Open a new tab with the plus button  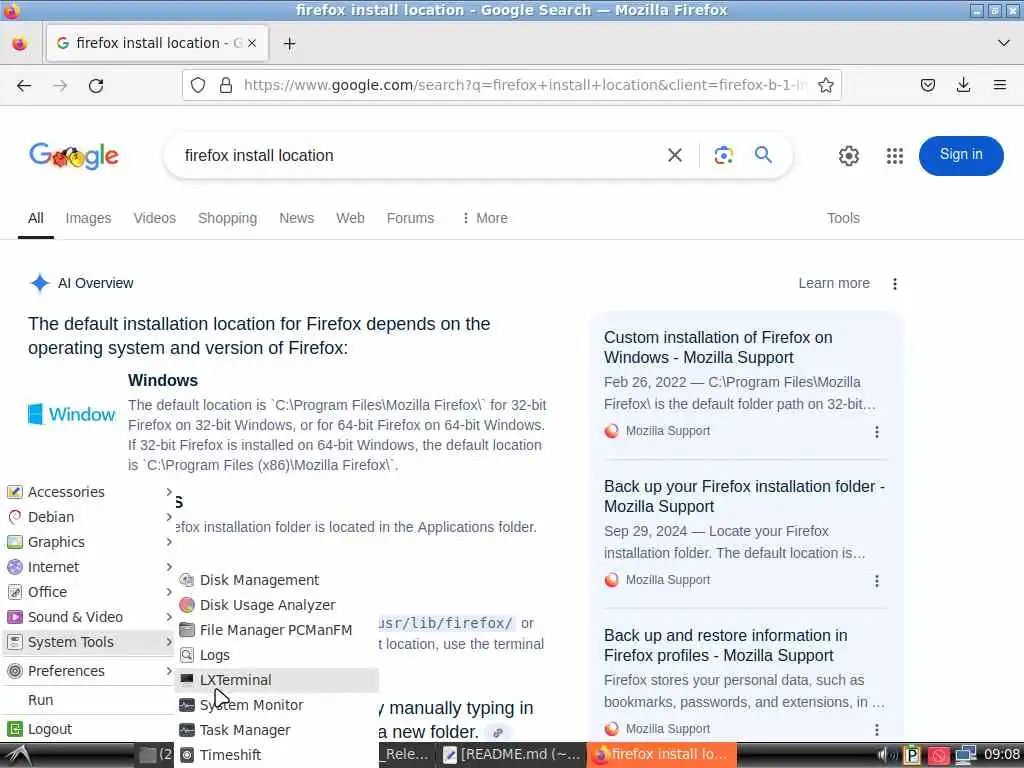coord(289,44)
